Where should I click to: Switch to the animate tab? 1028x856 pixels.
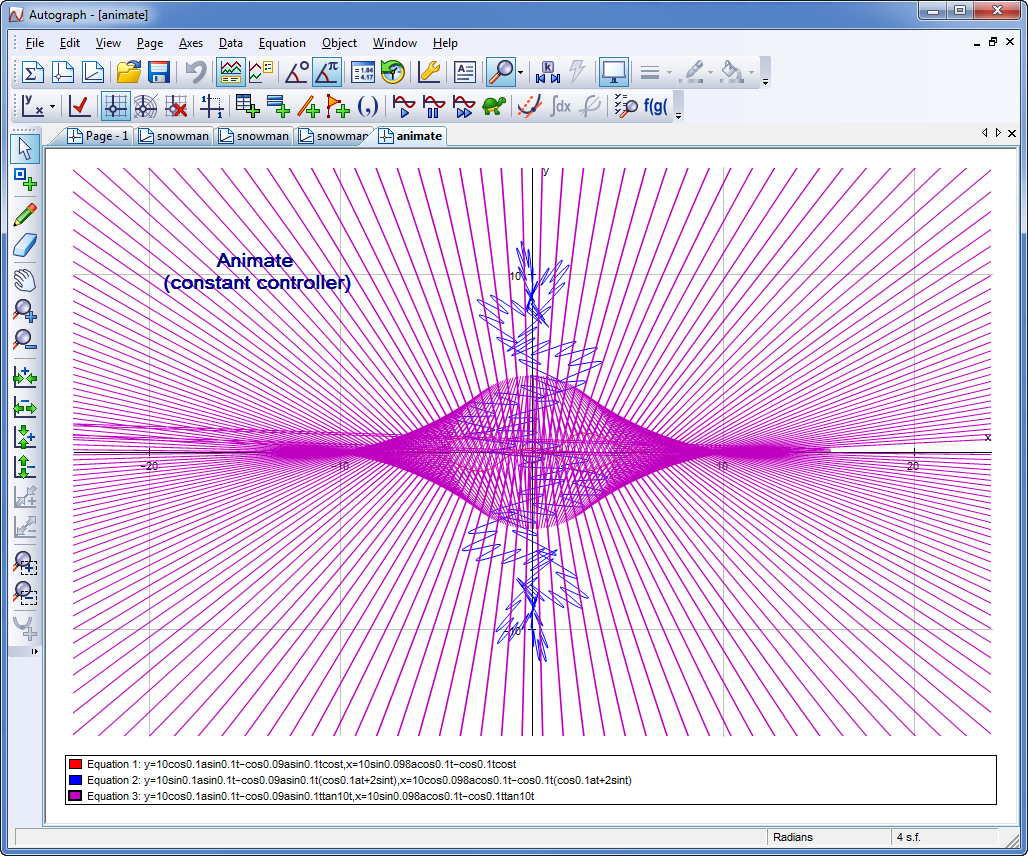pos(412,136)
